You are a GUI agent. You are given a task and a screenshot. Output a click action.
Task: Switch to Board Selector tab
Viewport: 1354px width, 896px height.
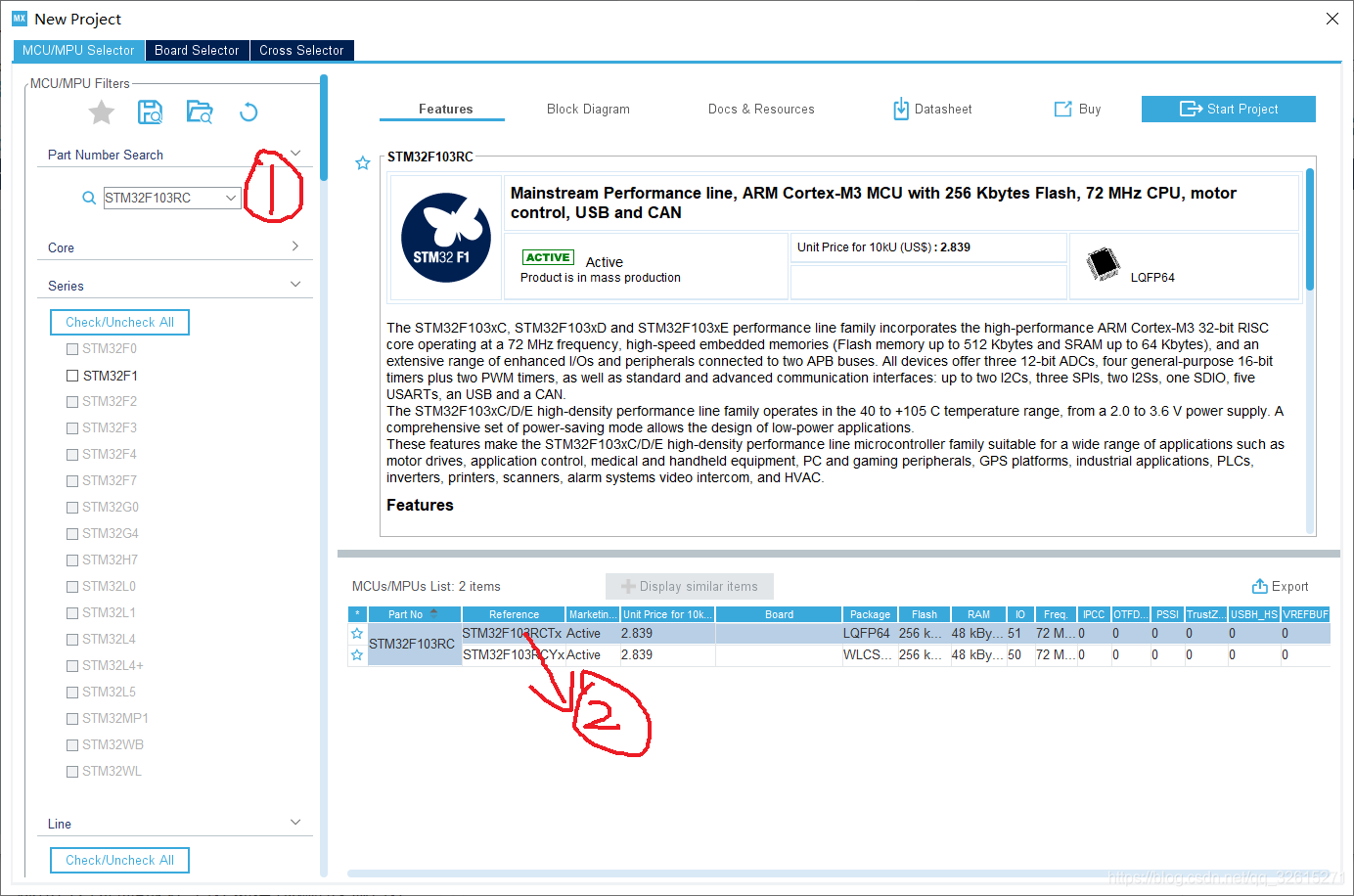click(x=197, y=51)
